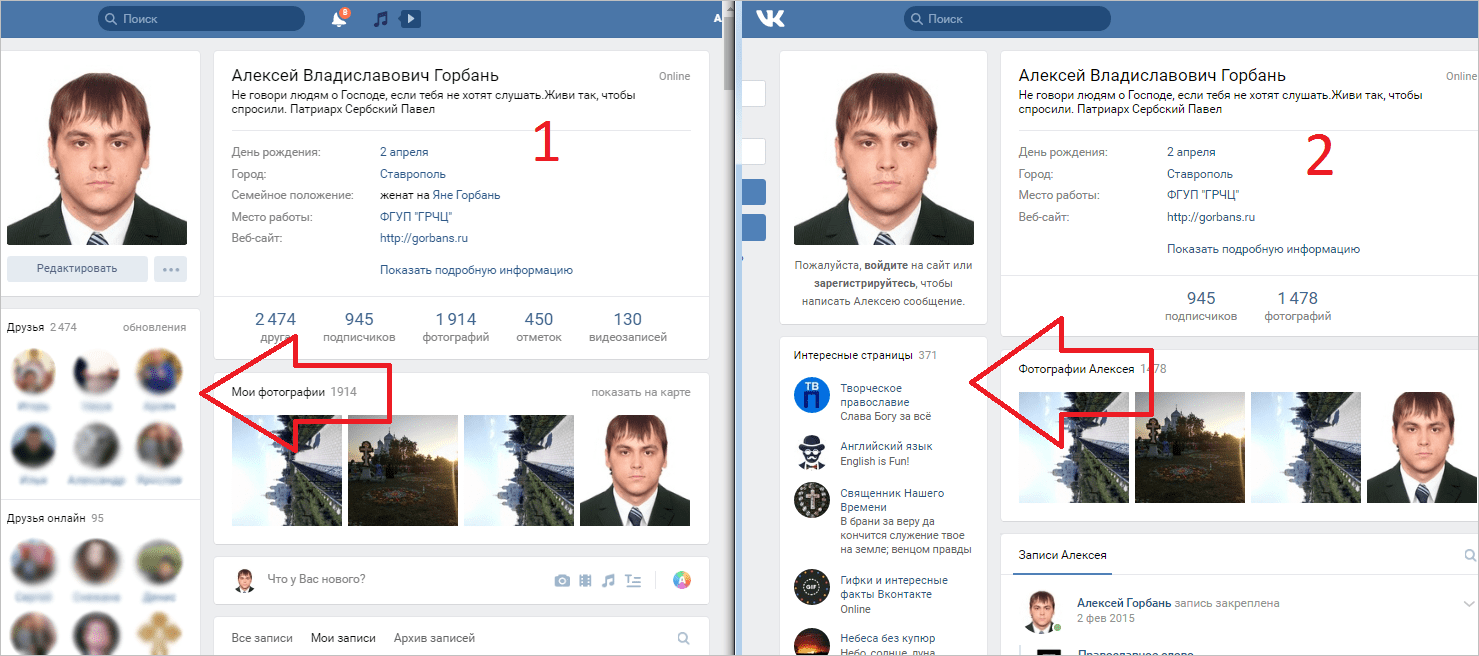Image resolution: width=1479 pixels, height=656 pixels.
Task: Expand Показать подробную информацию in right profile
Action: 1263,249
